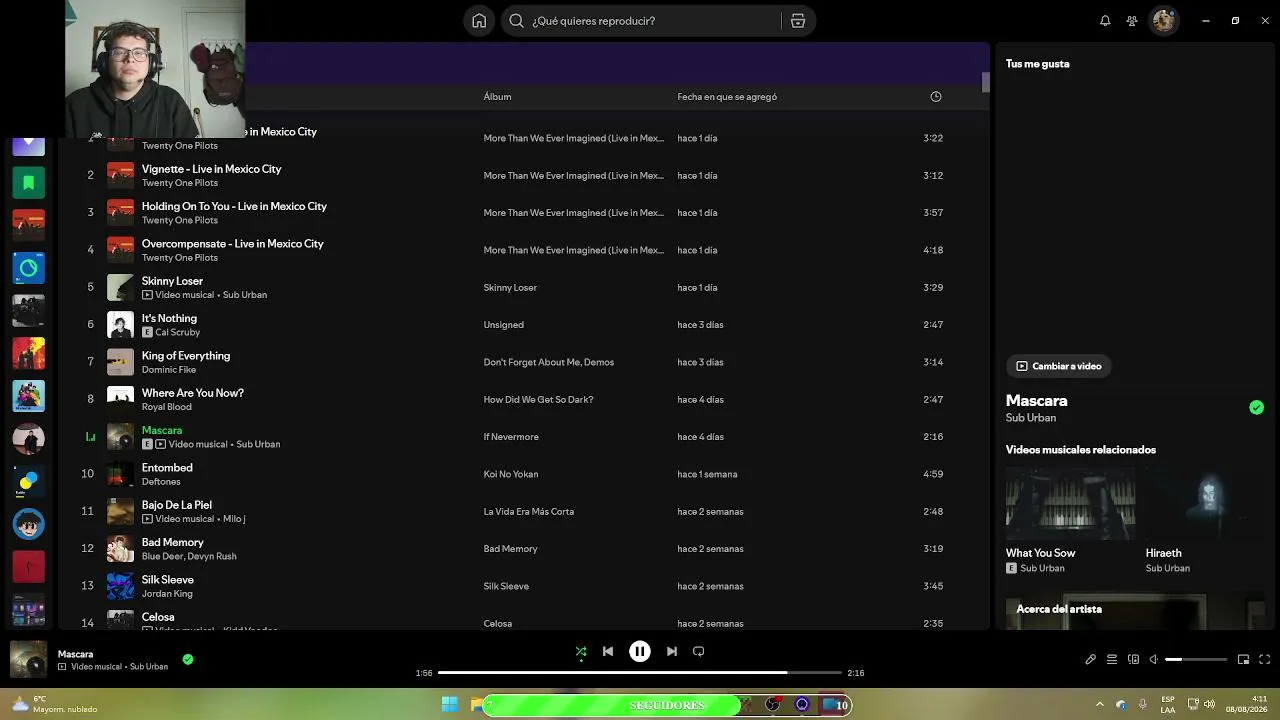Mute with the speaker icon in player bar

tap(1154, 660)
